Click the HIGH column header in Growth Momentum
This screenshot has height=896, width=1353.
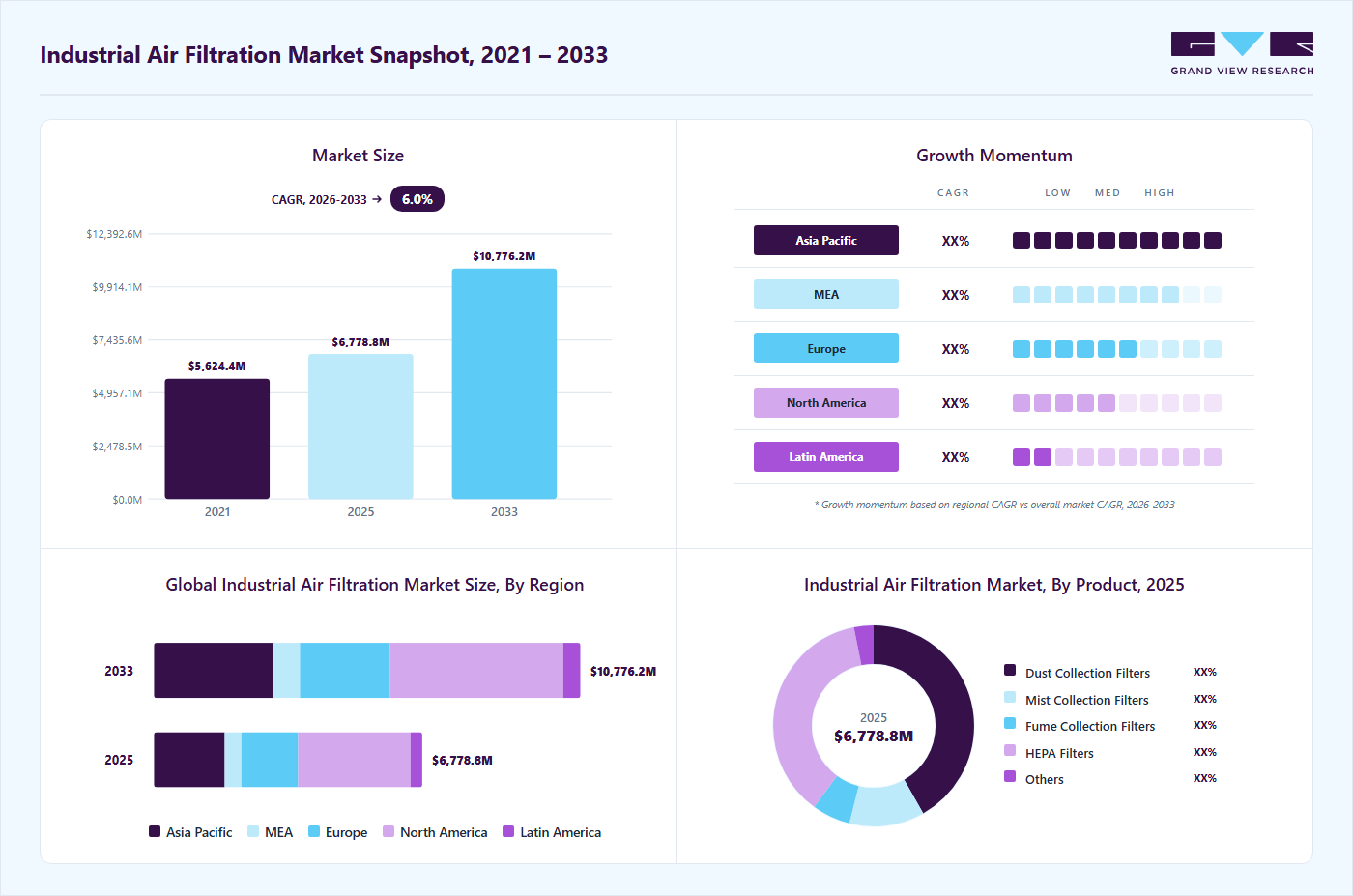1160,193
